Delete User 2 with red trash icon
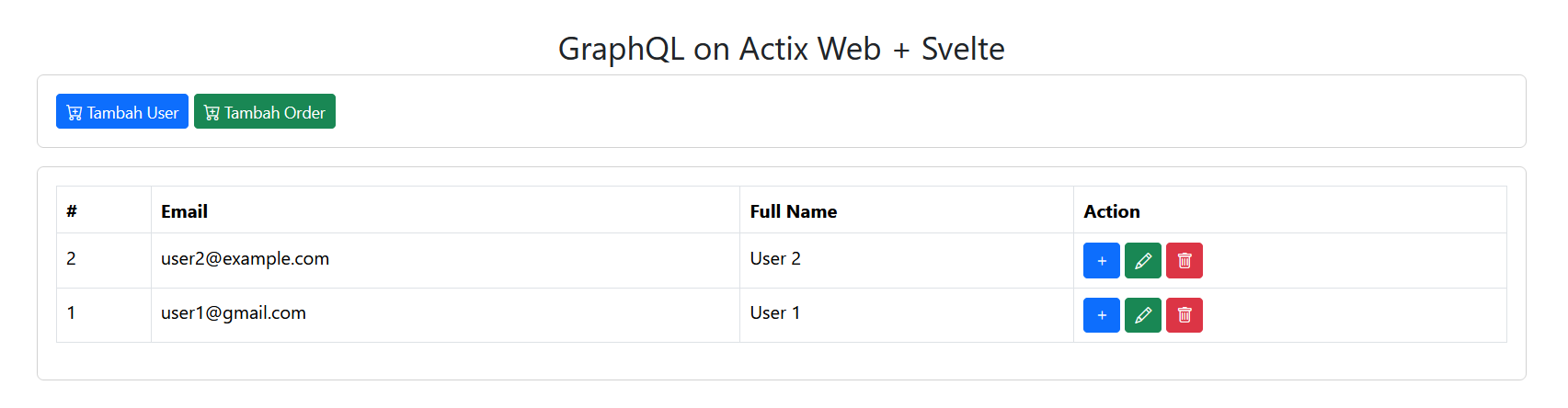This screenshot has height=408, width=1568. point(1185,260)
